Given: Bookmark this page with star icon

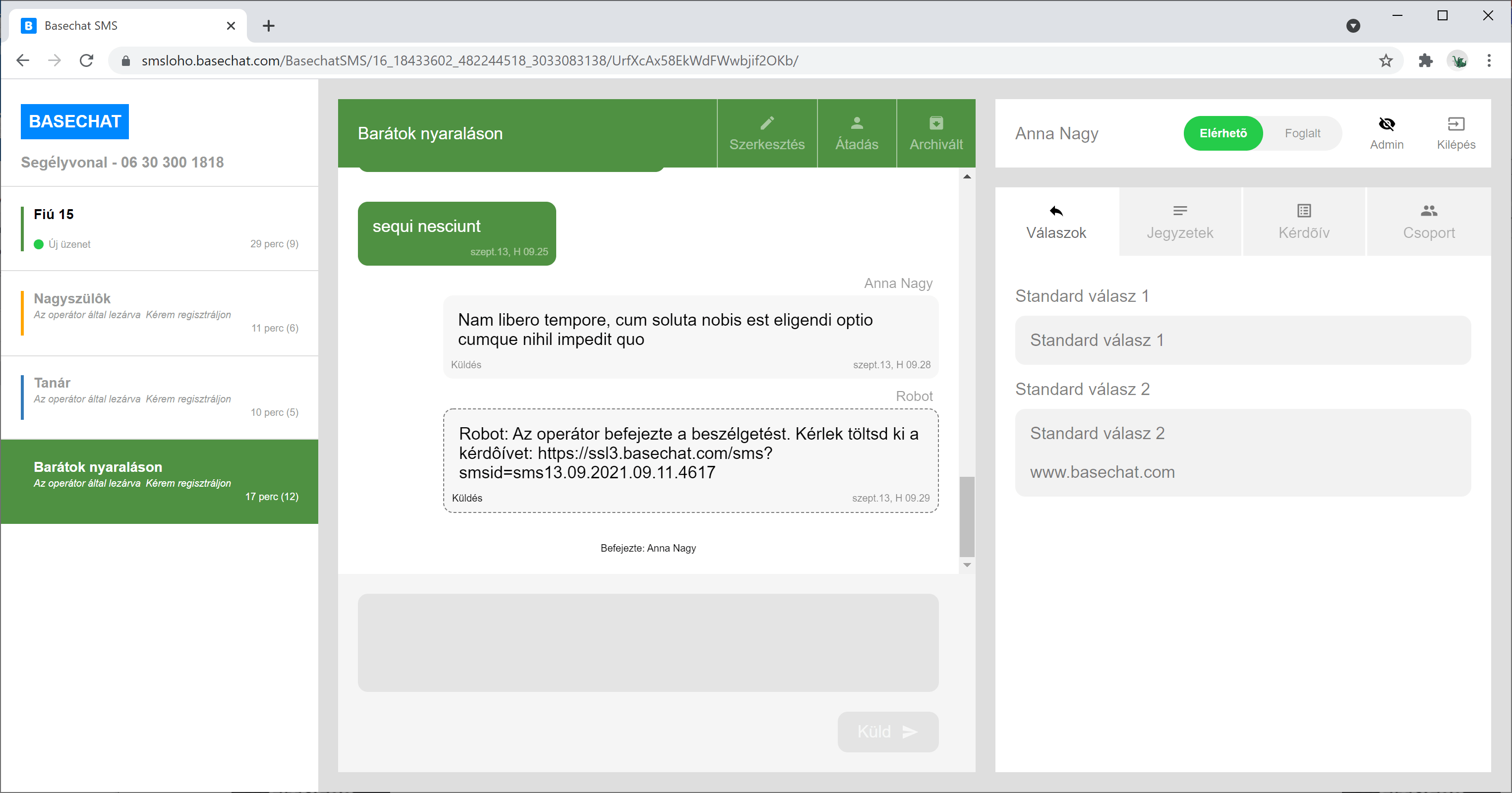Looking at the screenshot, I should tap(1386, 60).
